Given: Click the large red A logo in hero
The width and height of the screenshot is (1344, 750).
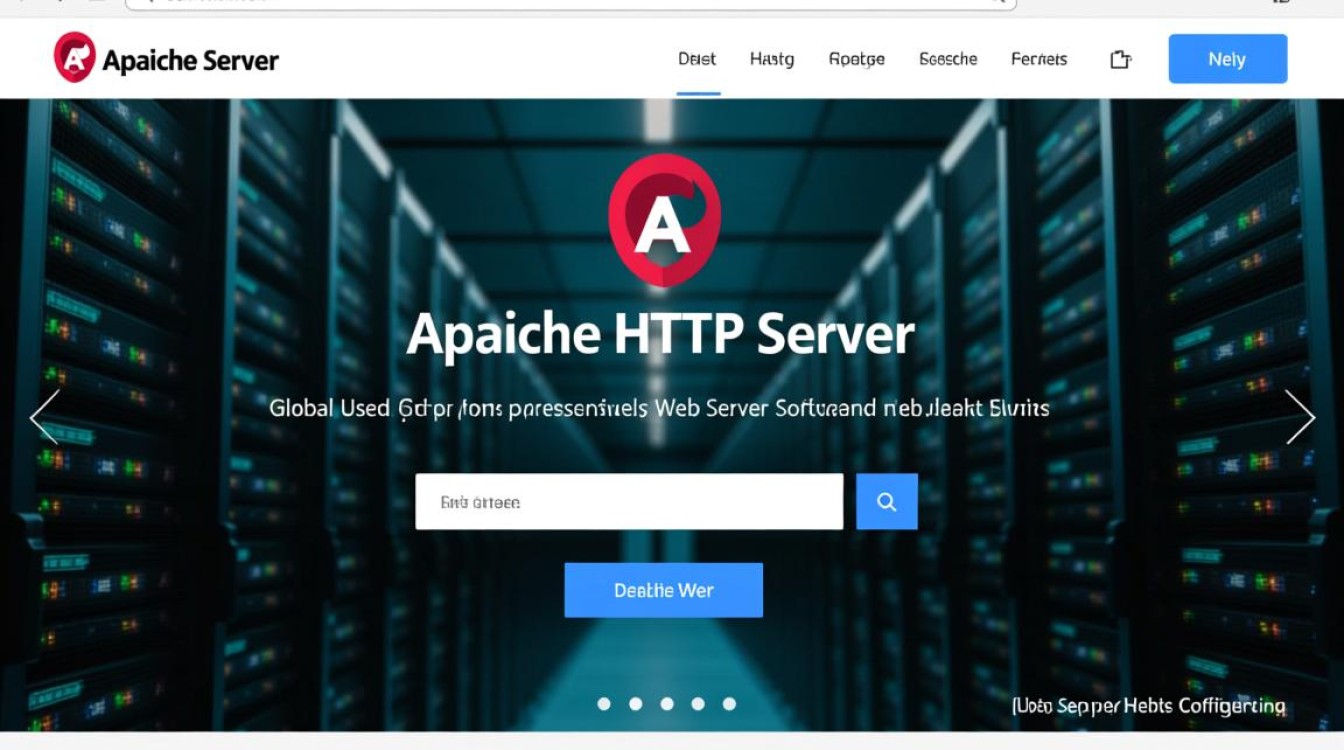Looking at the screenshot, I should tap(664, 220).
